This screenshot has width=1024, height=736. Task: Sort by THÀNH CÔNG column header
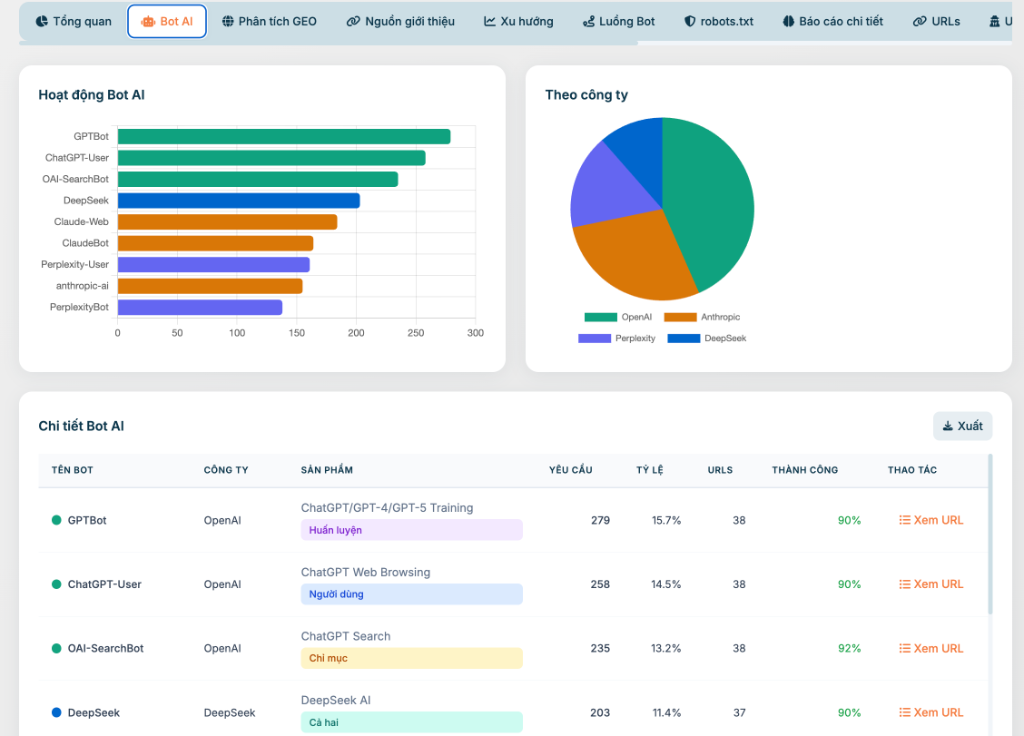pos(805,470)
